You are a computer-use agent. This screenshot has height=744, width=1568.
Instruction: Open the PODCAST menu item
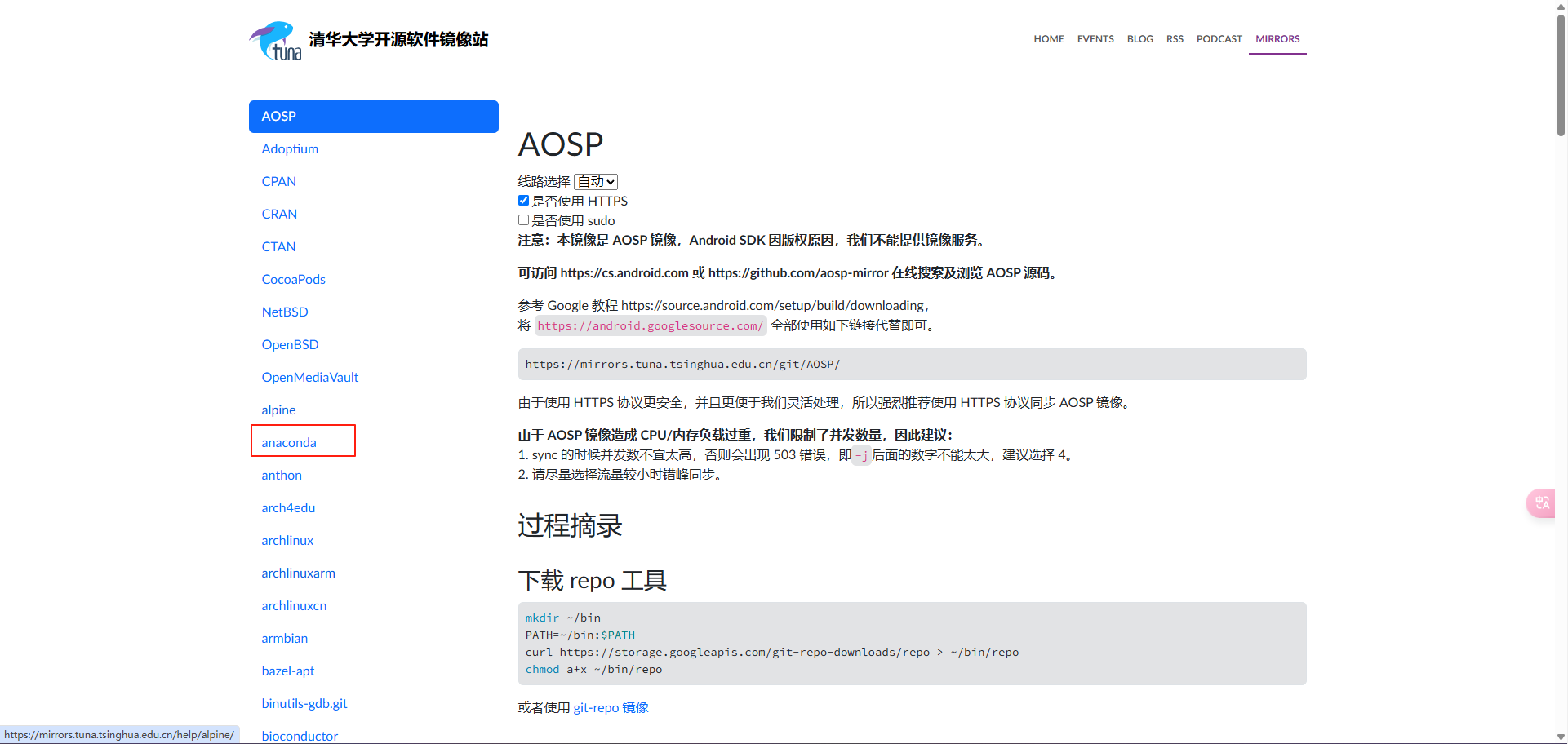(x=1219, y=39)
